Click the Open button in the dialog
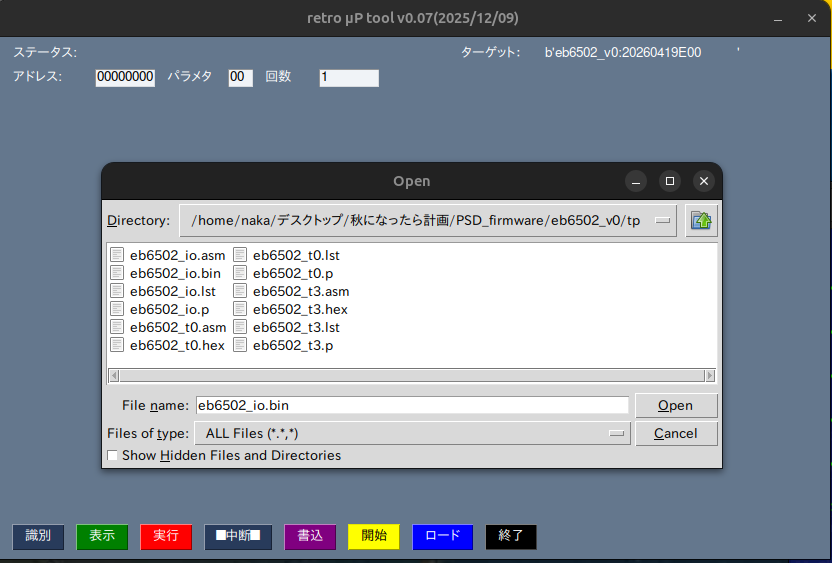 (x=676, y=405)
